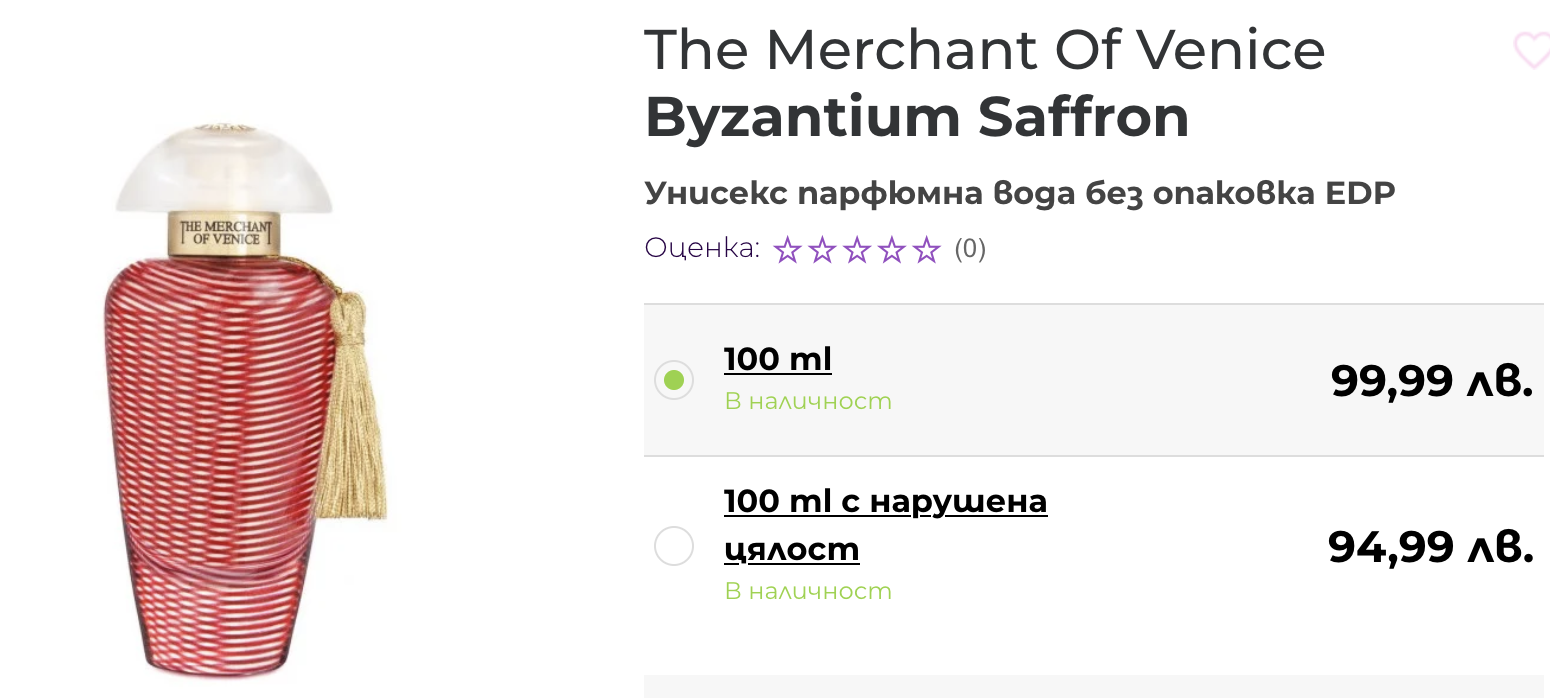
Task: Click the 94,99 лв. price
Action: pyautogui.click(x=1430, y=546)
